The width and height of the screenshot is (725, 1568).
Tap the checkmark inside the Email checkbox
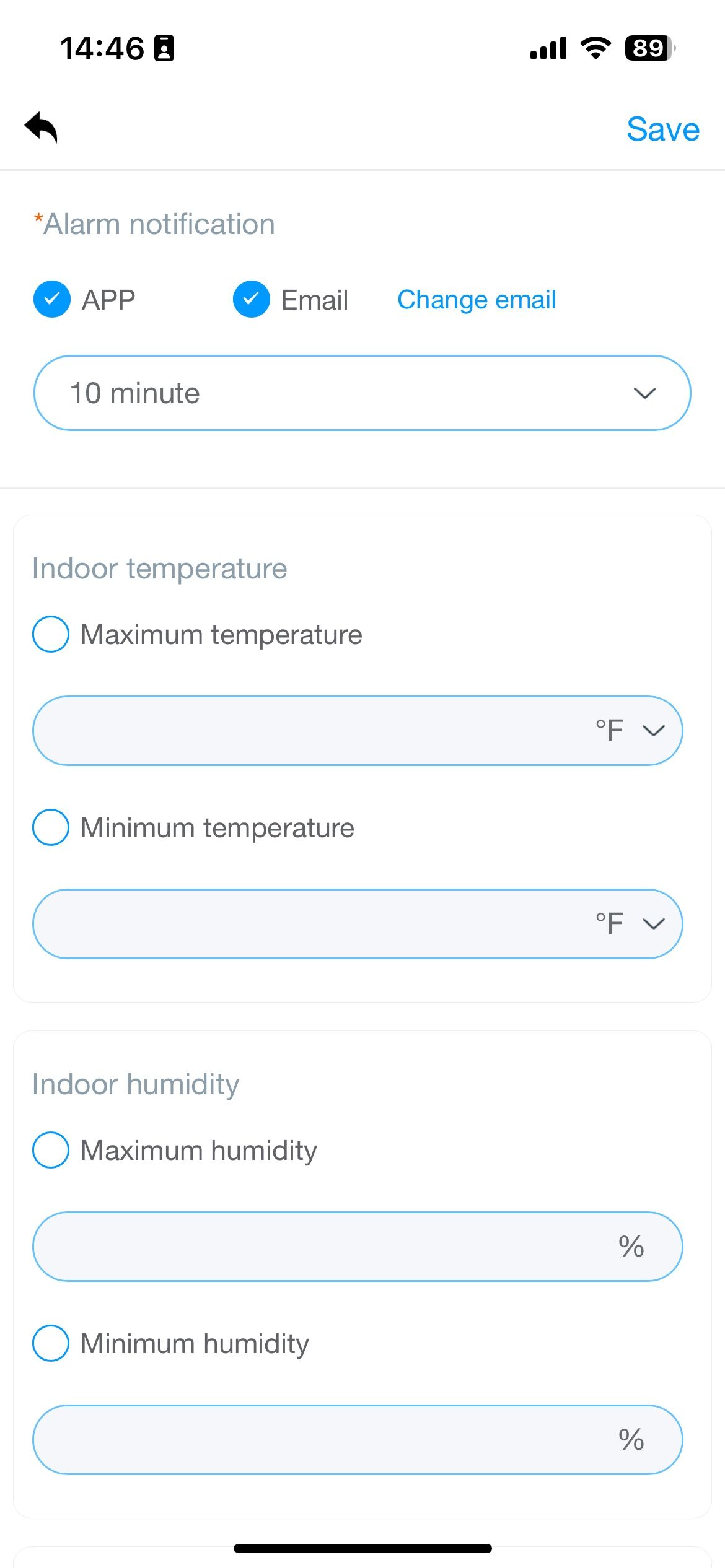click(252, 300)
